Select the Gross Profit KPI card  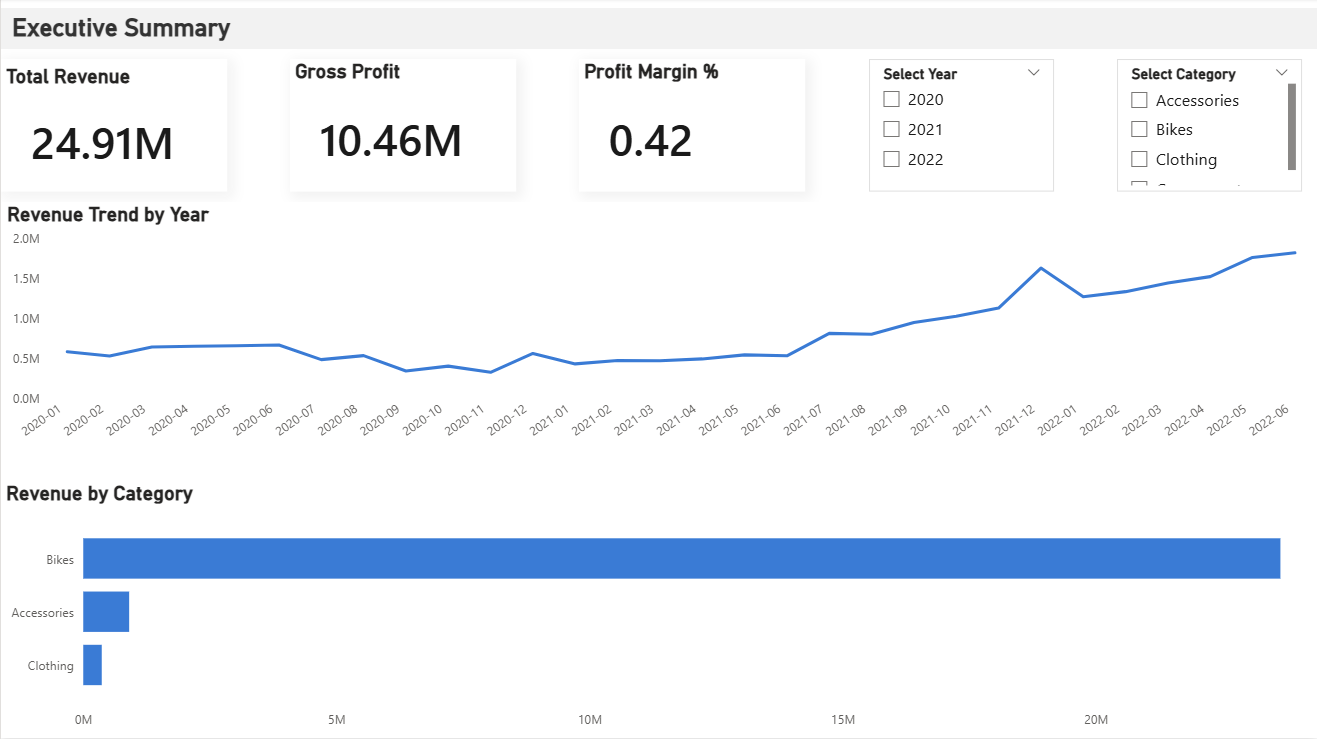click(x=402, y=124)
